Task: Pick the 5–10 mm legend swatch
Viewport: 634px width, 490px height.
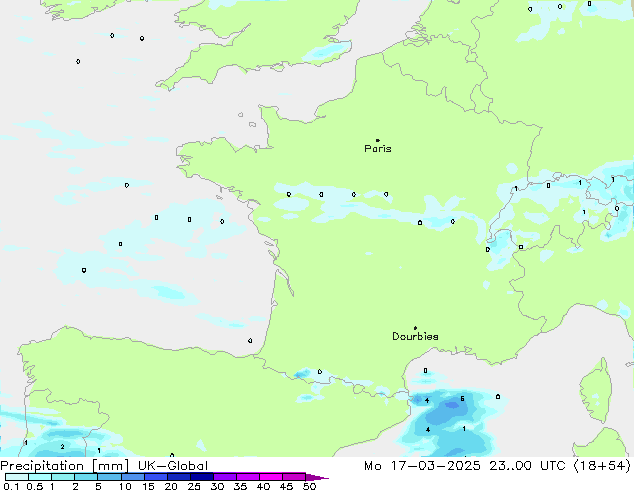Action: [109, 477]
